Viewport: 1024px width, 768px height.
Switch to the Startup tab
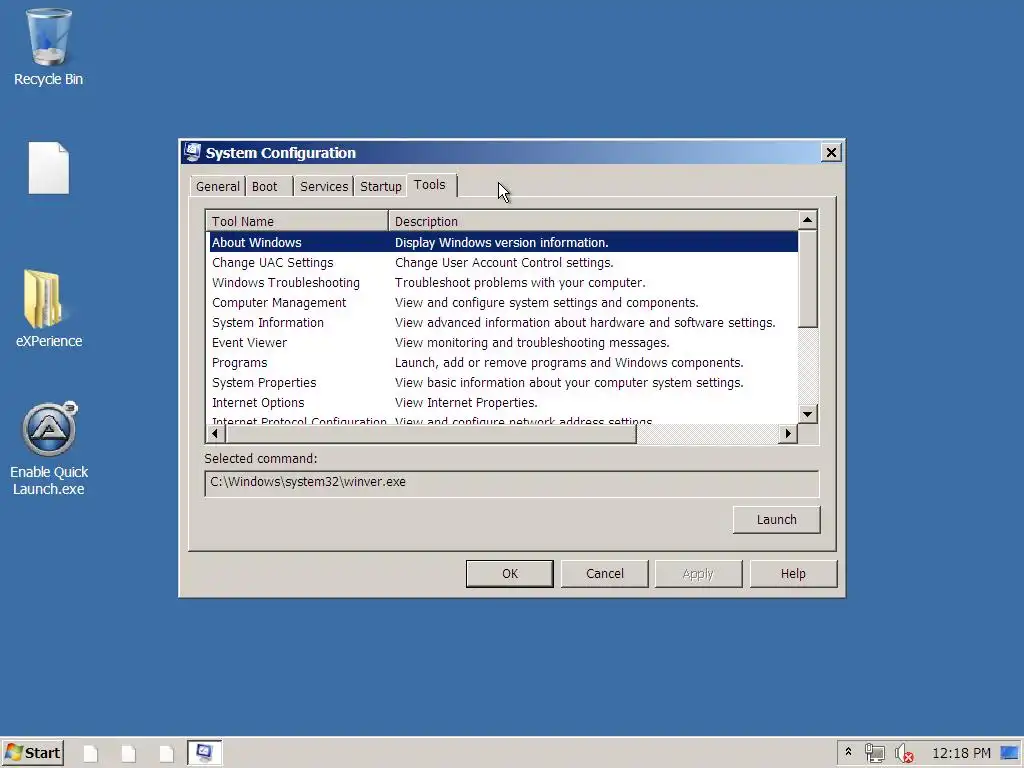pos(381,186)
